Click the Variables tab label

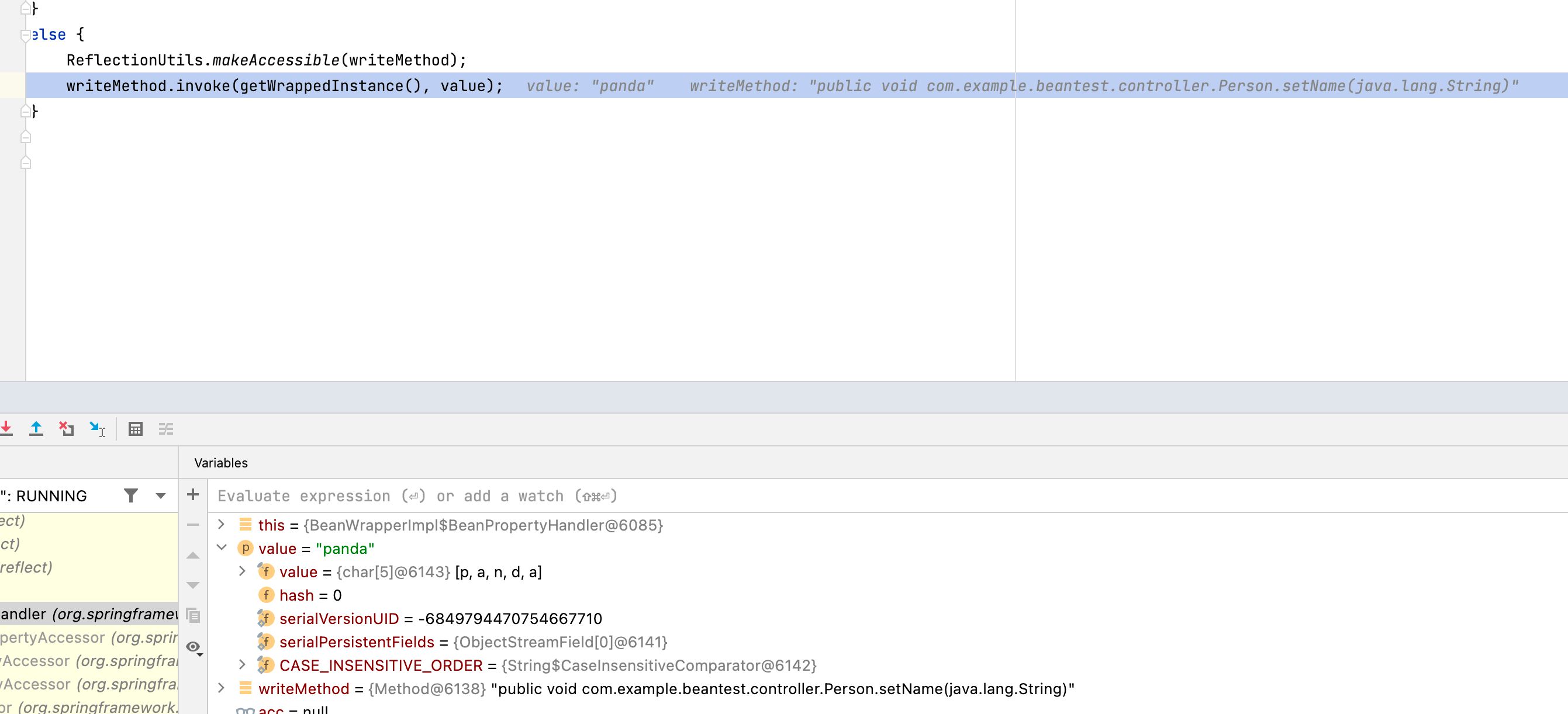[221, 463]
